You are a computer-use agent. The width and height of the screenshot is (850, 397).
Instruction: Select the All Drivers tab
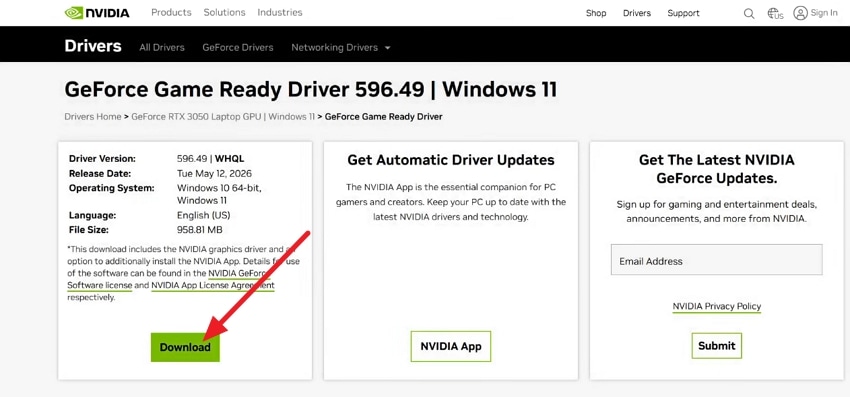pos(162,47)
